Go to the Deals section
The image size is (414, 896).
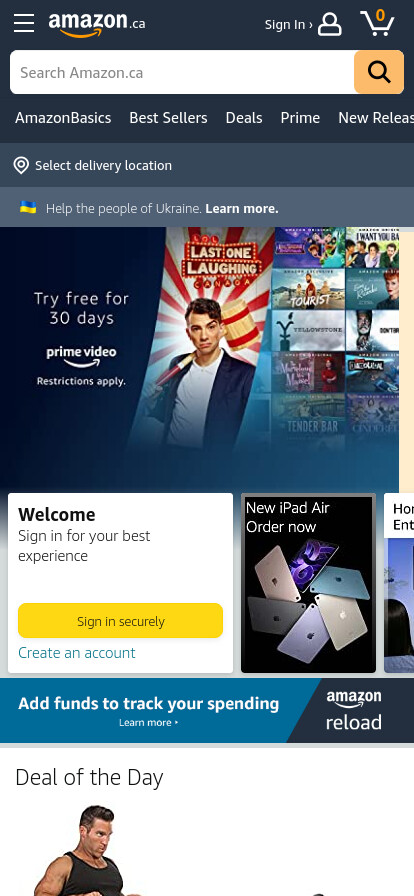tap(244, 118)
